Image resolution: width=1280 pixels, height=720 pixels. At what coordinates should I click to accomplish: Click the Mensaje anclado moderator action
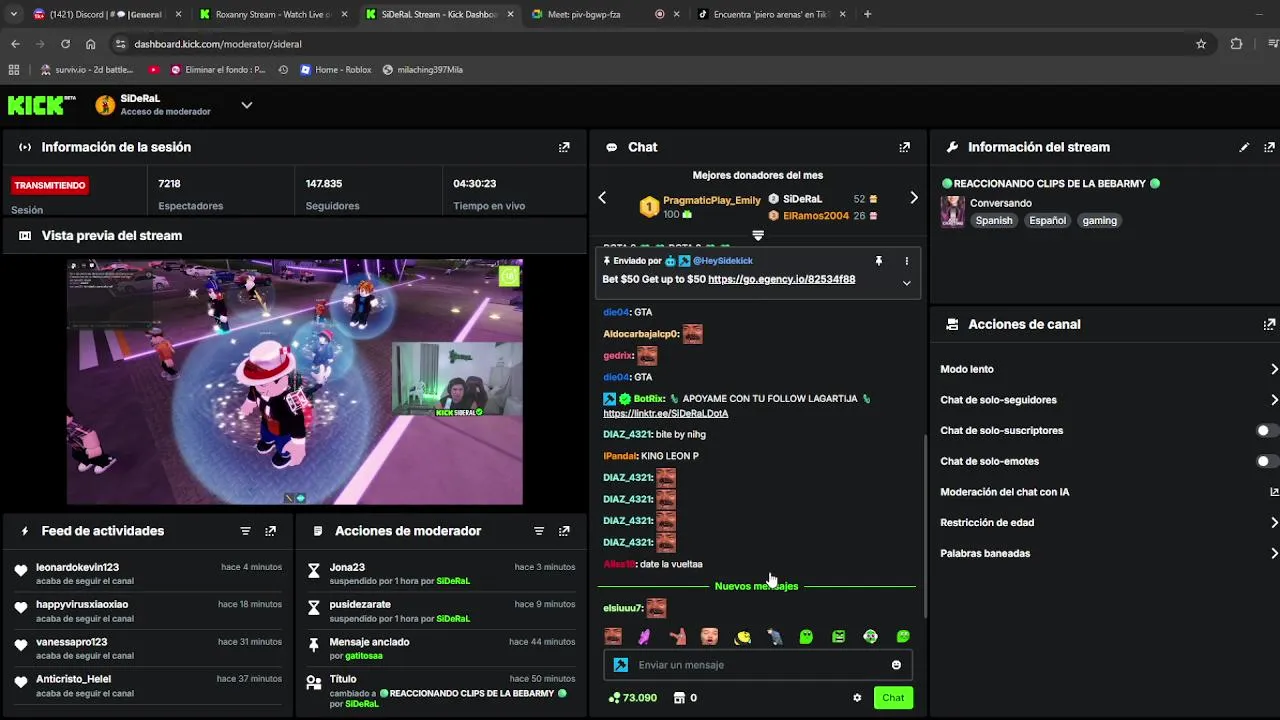[440, 648]
